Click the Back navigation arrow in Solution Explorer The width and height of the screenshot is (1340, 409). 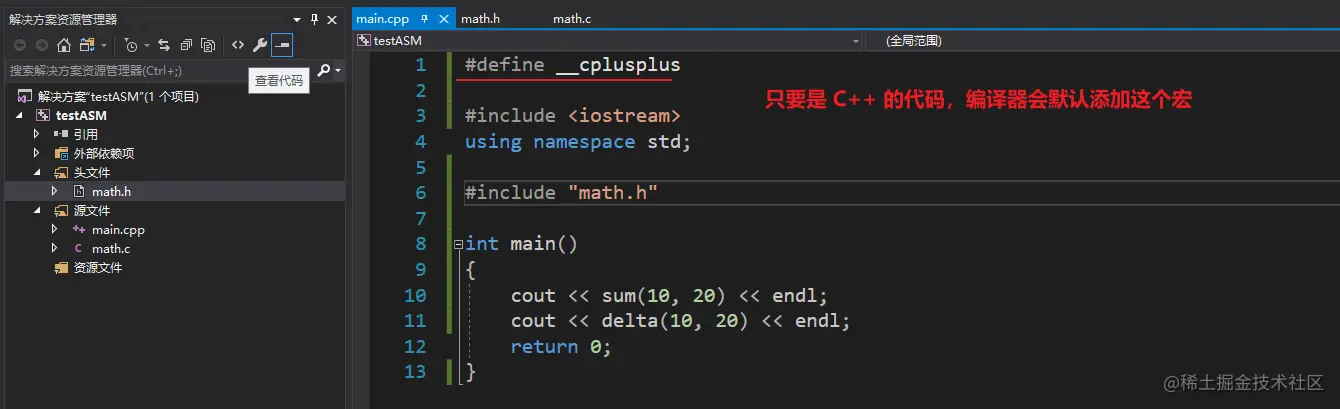(20, 45)
